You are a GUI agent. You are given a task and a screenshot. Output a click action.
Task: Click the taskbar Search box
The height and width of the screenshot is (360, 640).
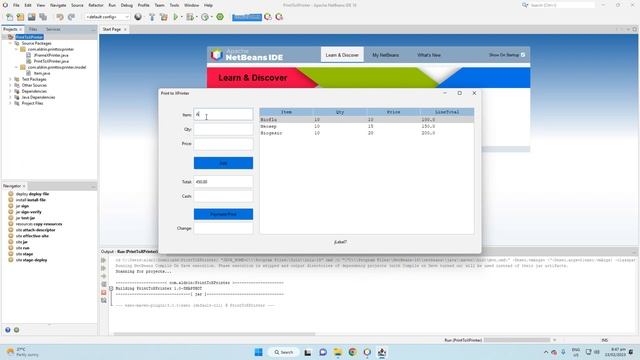(284, 352)
